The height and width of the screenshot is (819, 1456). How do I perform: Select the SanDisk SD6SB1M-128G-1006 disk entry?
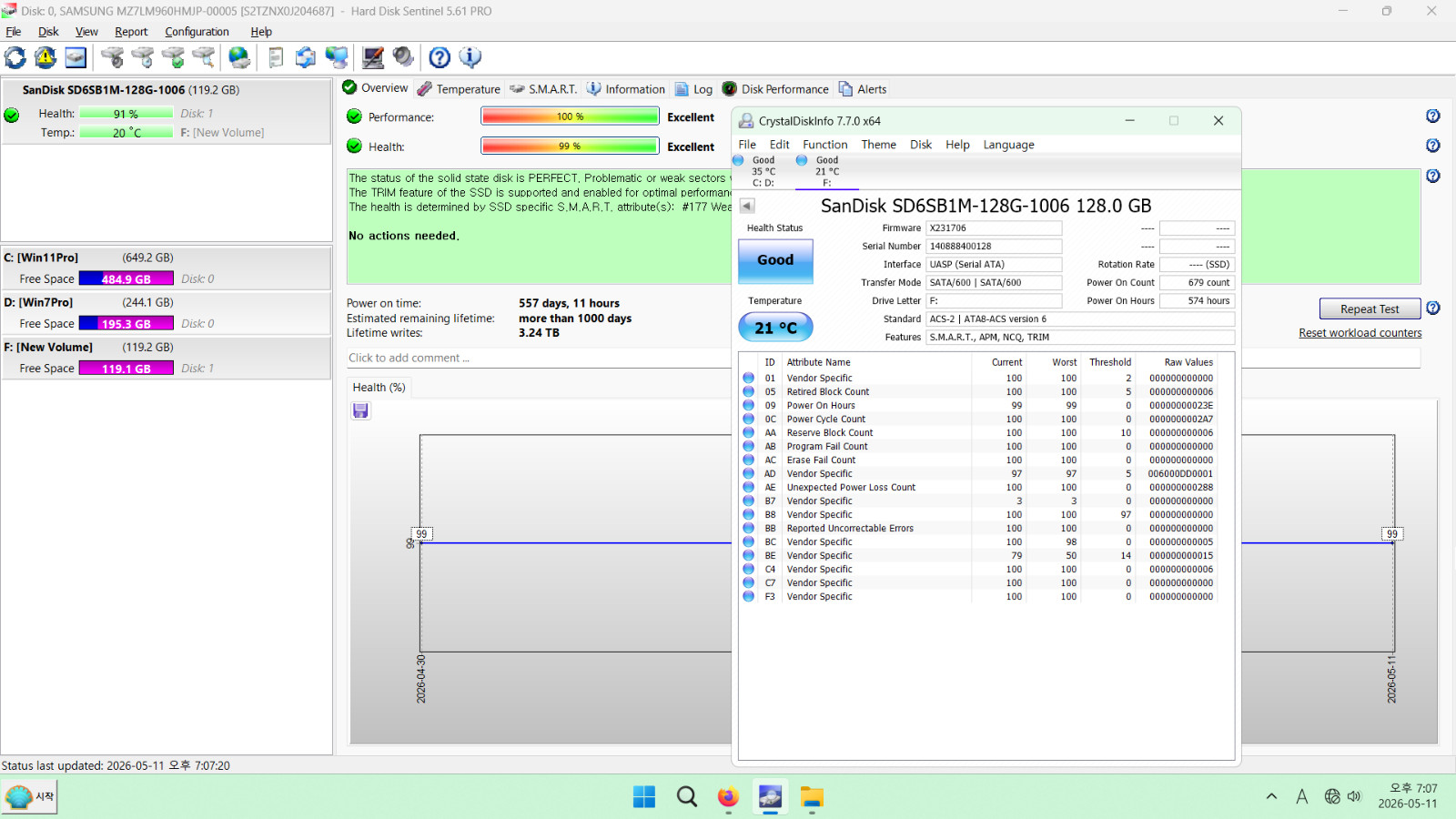167,111
